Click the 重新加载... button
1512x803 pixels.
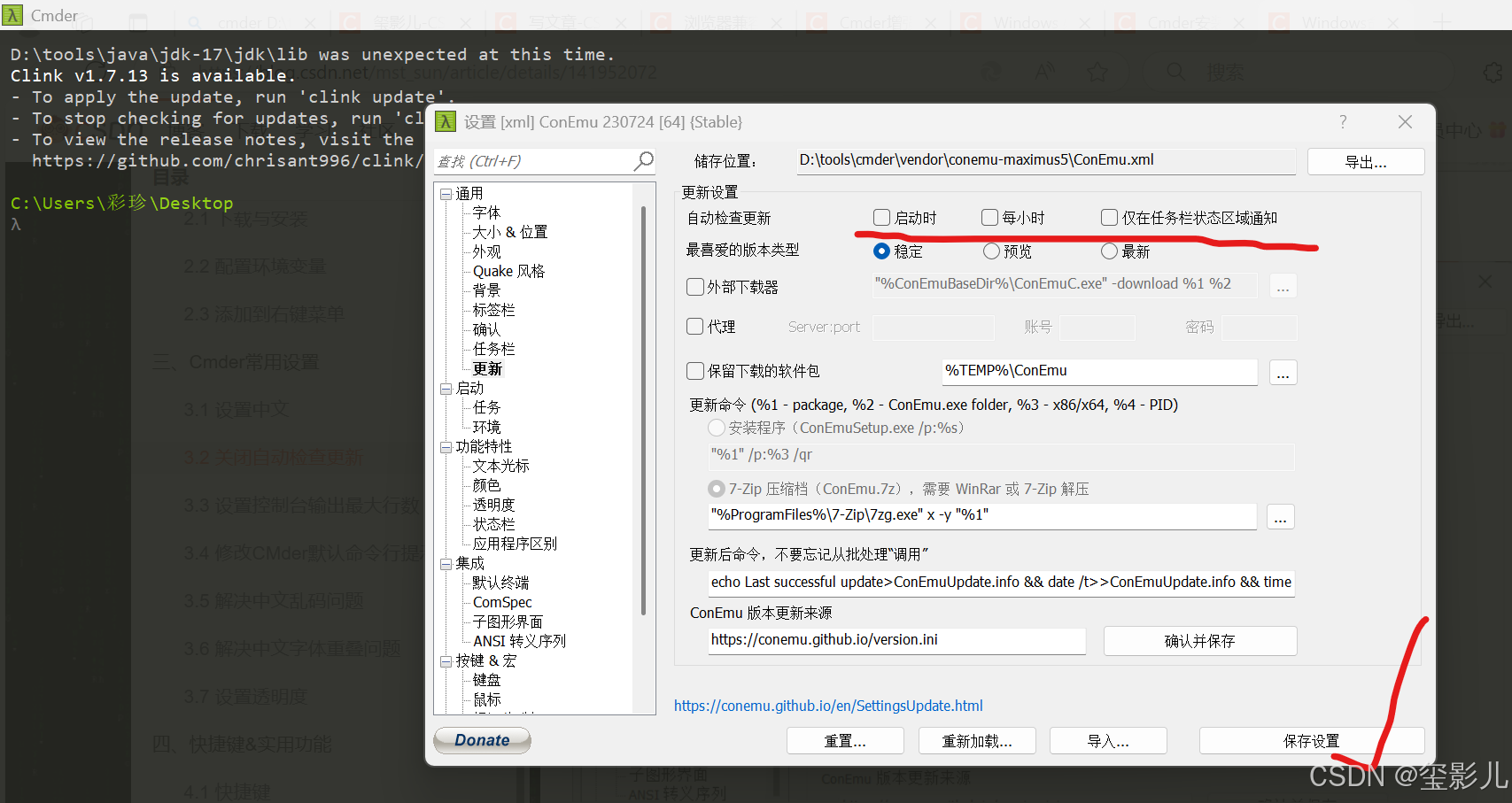[977, 741]
